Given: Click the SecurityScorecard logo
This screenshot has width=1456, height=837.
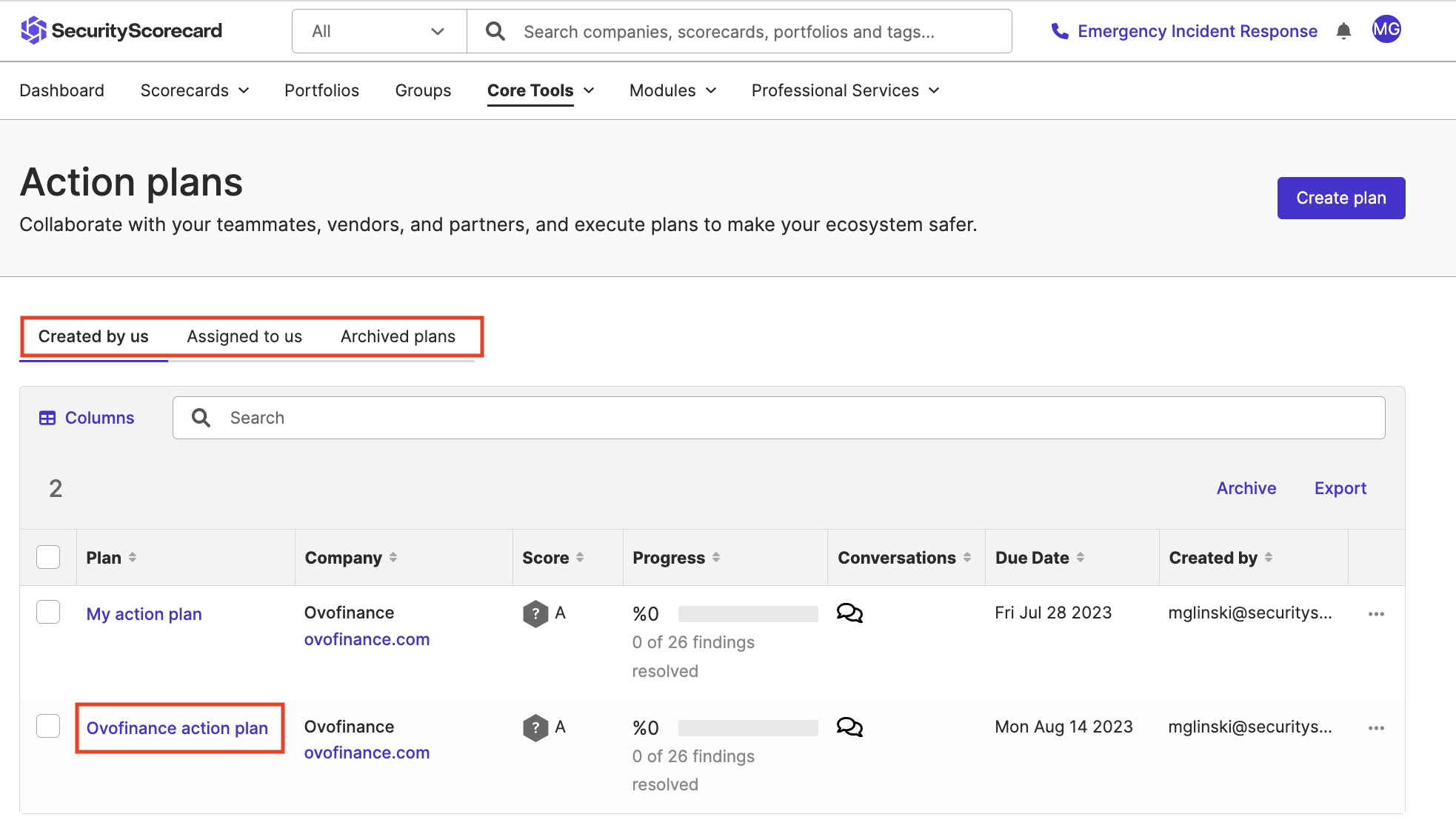Looking at the screenshot, I should 121,30.
